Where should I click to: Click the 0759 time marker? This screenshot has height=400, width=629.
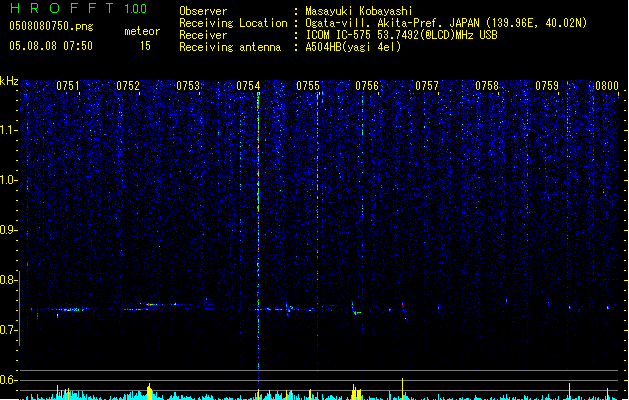(x=547, y=86)
